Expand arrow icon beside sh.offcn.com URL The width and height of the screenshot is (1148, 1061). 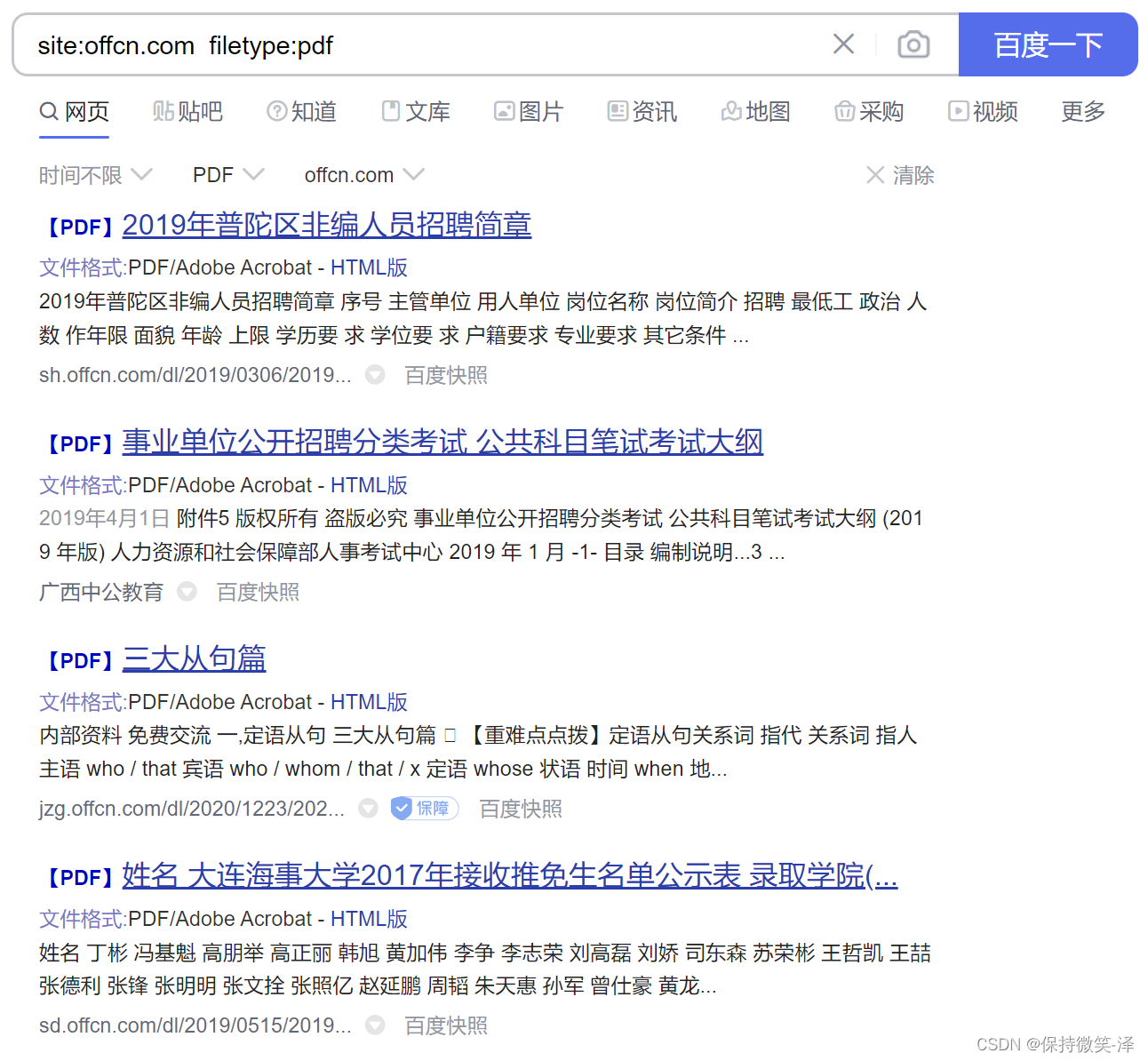[x=376, y=375]
